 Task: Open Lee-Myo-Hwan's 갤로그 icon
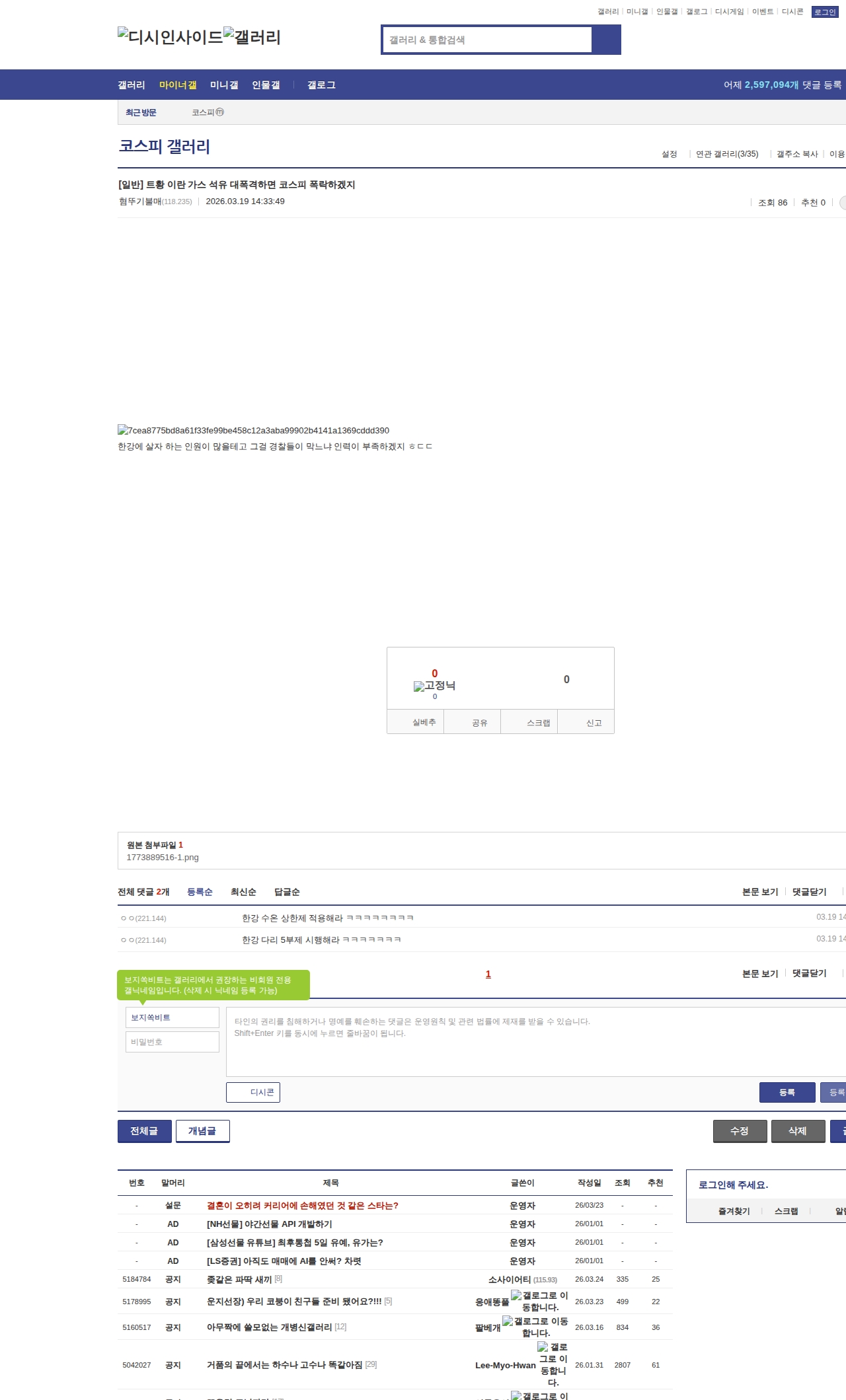(x=553, y=1364)
